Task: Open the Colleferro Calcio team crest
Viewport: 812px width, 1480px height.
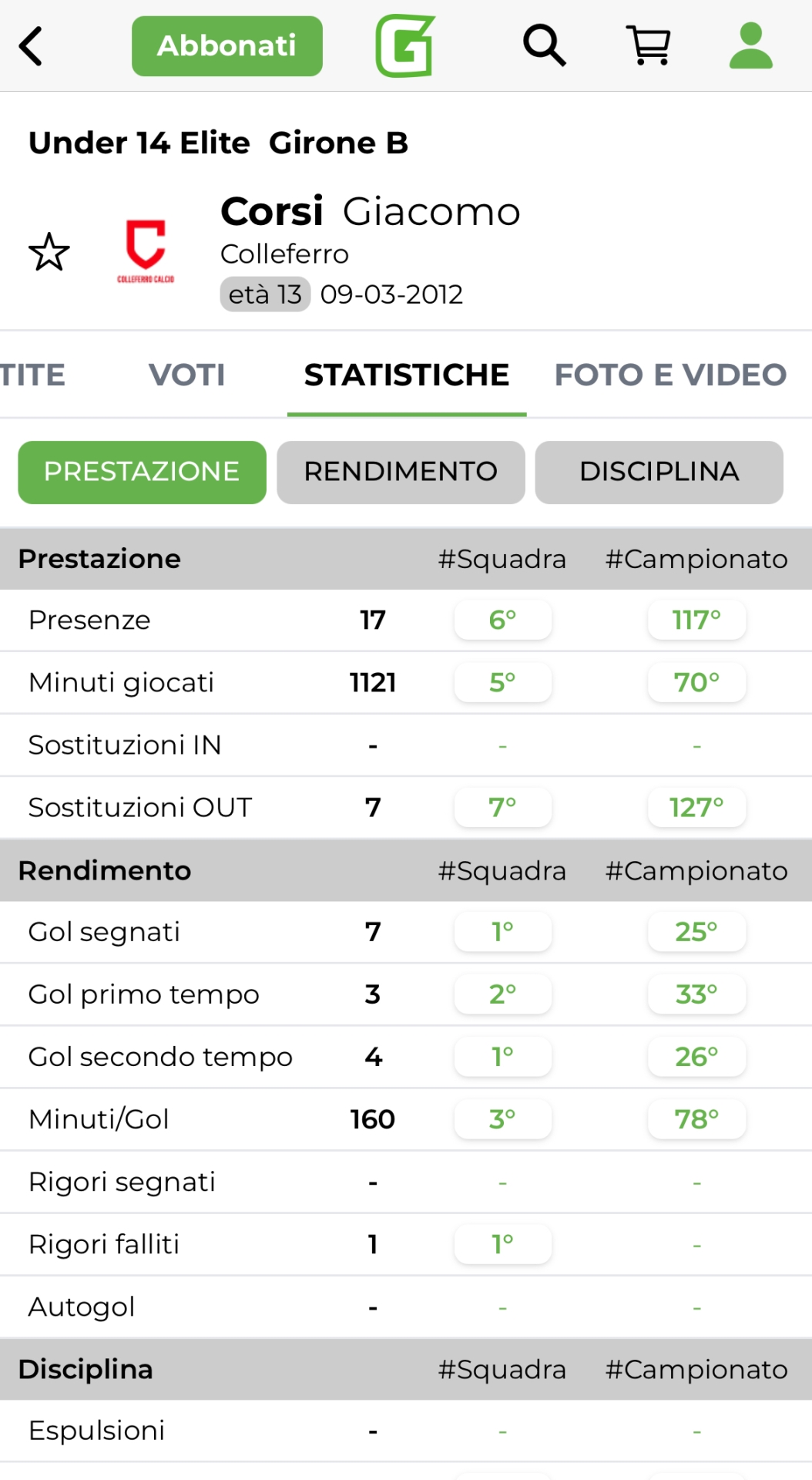Action: click(146, 251)
